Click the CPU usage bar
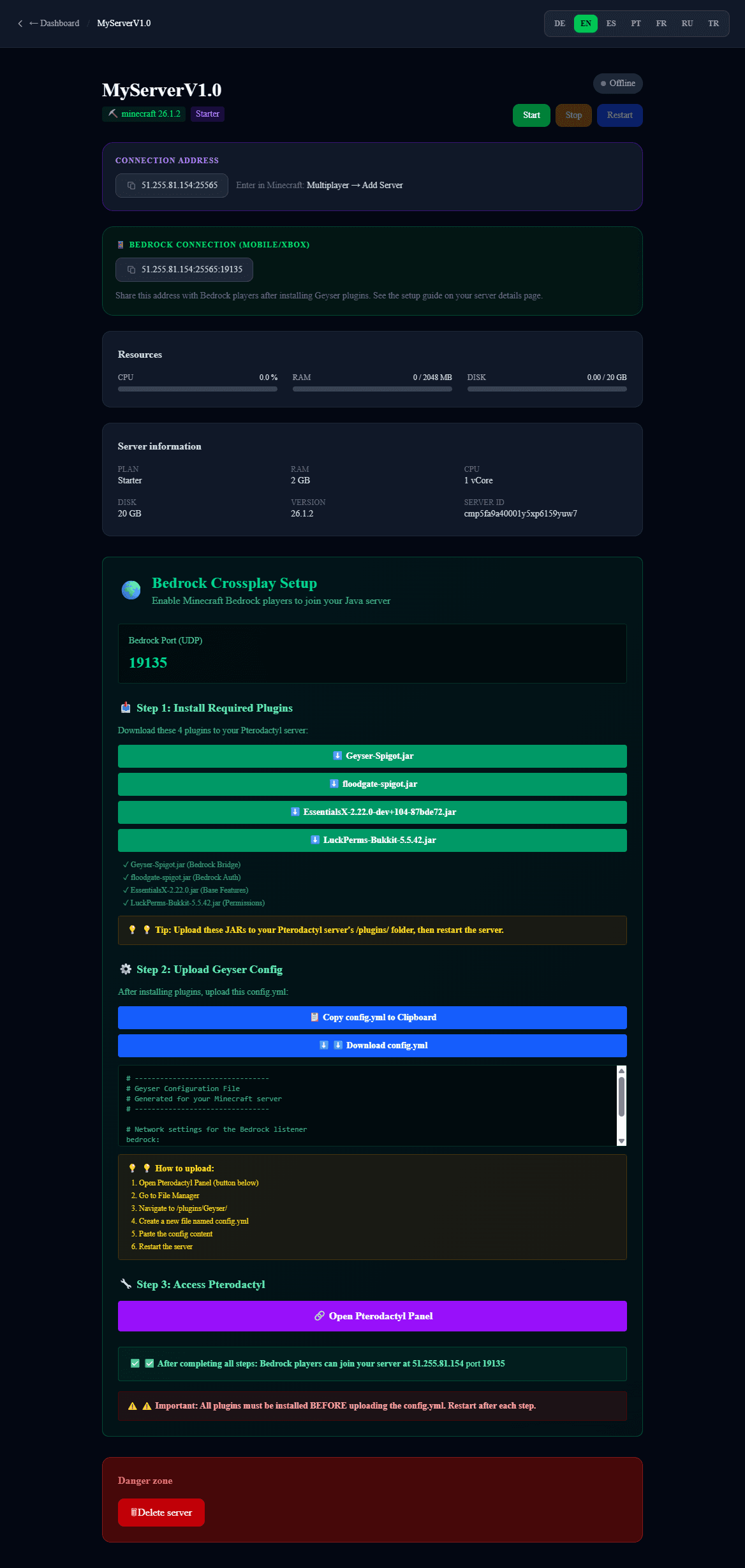The image size is (745, 1568). 198,389
